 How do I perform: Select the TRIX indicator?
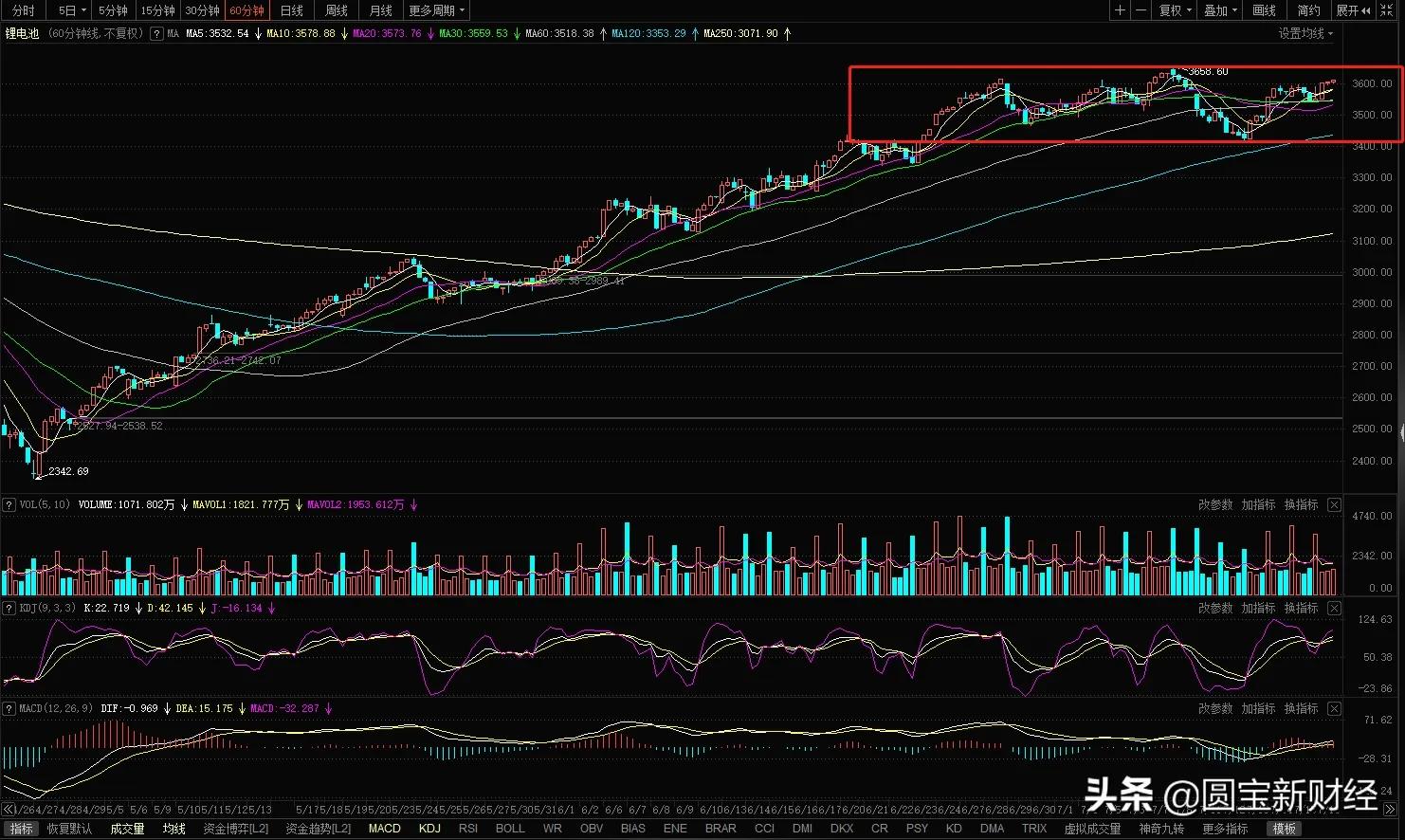(1034, 829)
